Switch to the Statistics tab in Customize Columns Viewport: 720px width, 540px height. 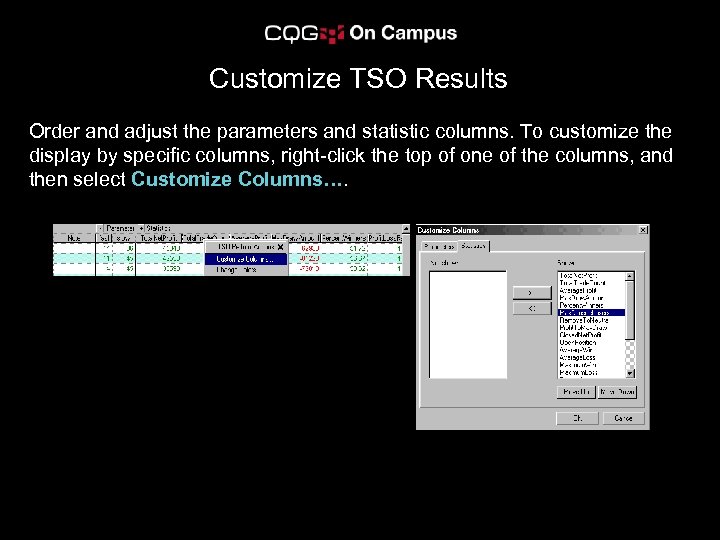click(x=473, y=246)
